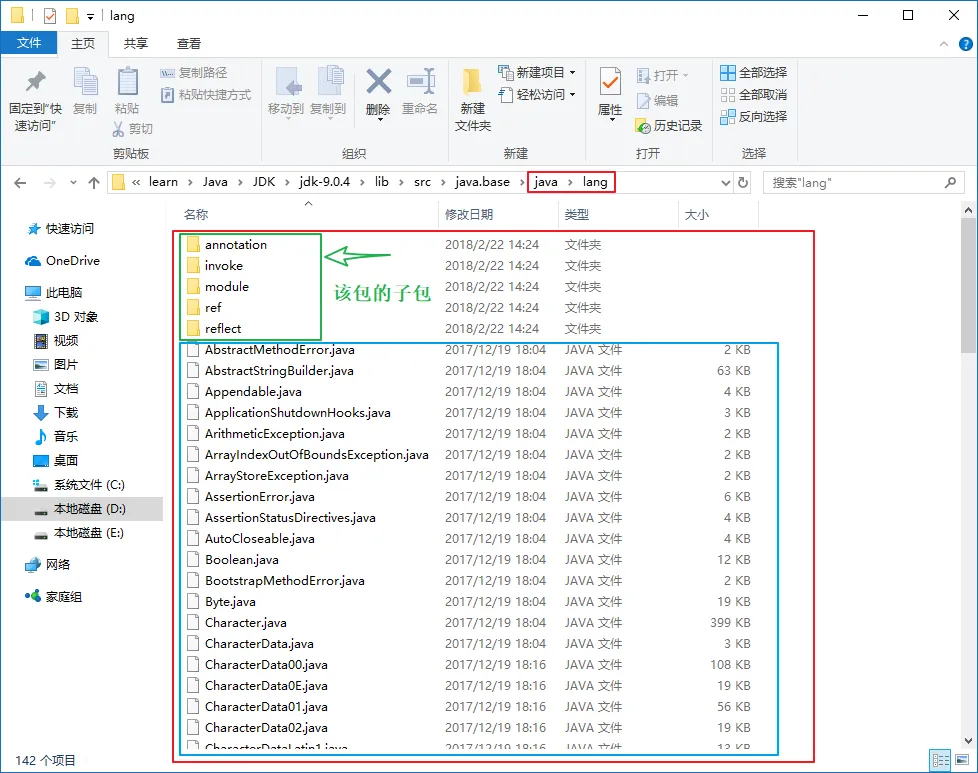The width and height of the screenshot is (978, 773).
Task: Click the search lang input box
Action: [x=855, y=183]
